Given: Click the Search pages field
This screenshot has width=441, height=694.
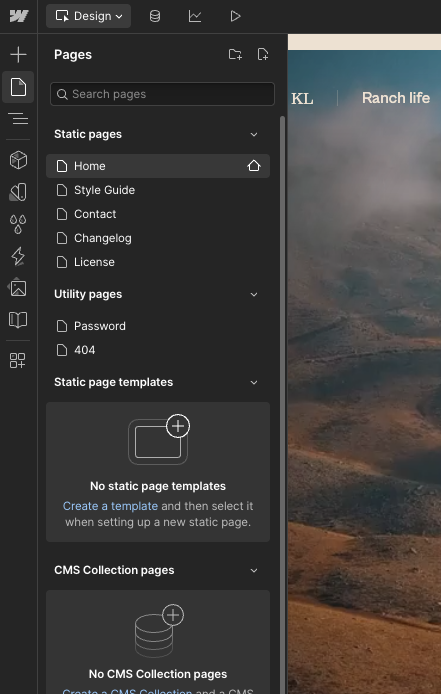Looking at the screenshot, I should [x=162, y=94].
